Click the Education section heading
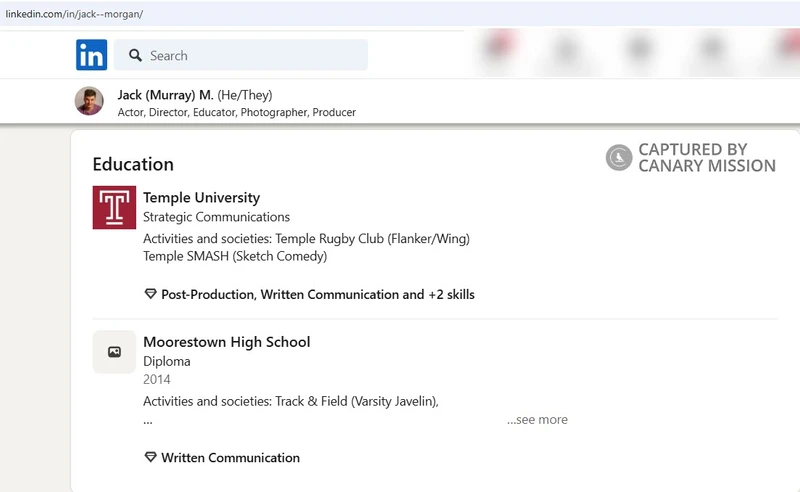The image size is (800, 492). [x=133, y=164]
